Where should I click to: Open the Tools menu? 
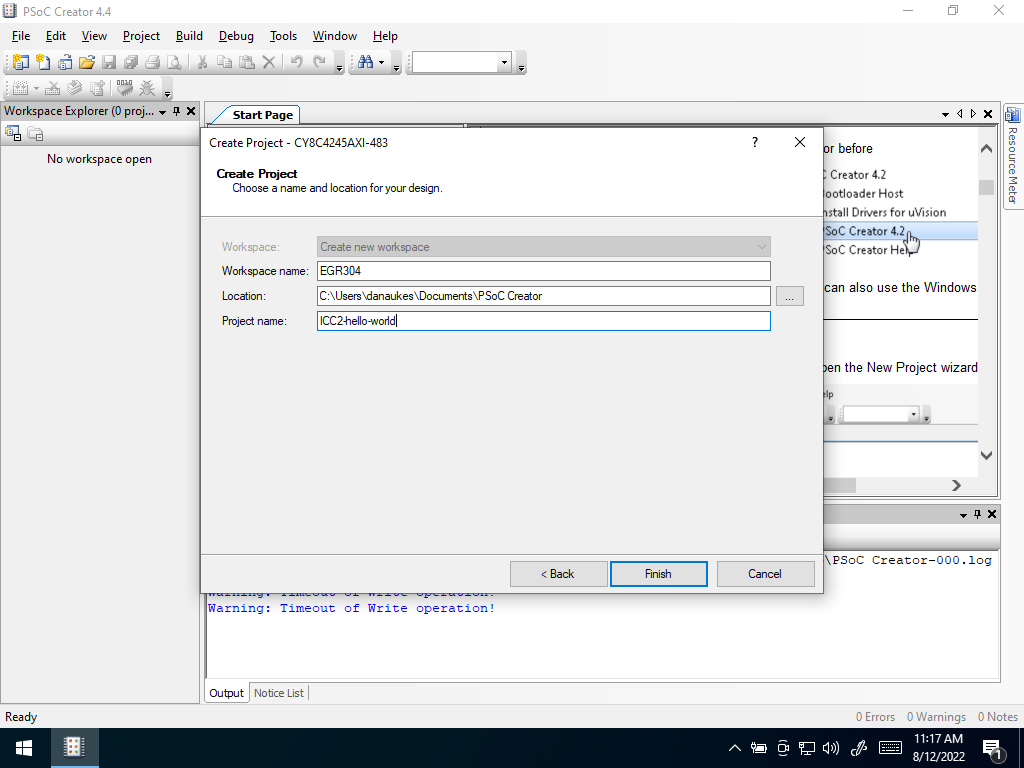[283, 36]
